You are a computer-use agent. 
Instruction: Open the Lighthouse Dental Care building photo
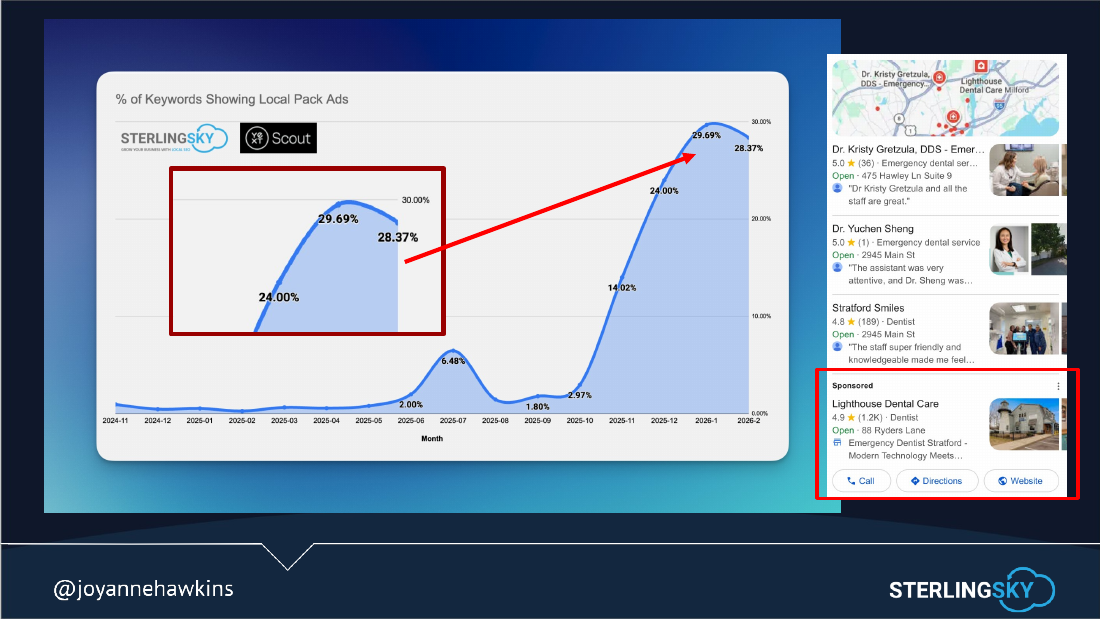click(1024, 424)
